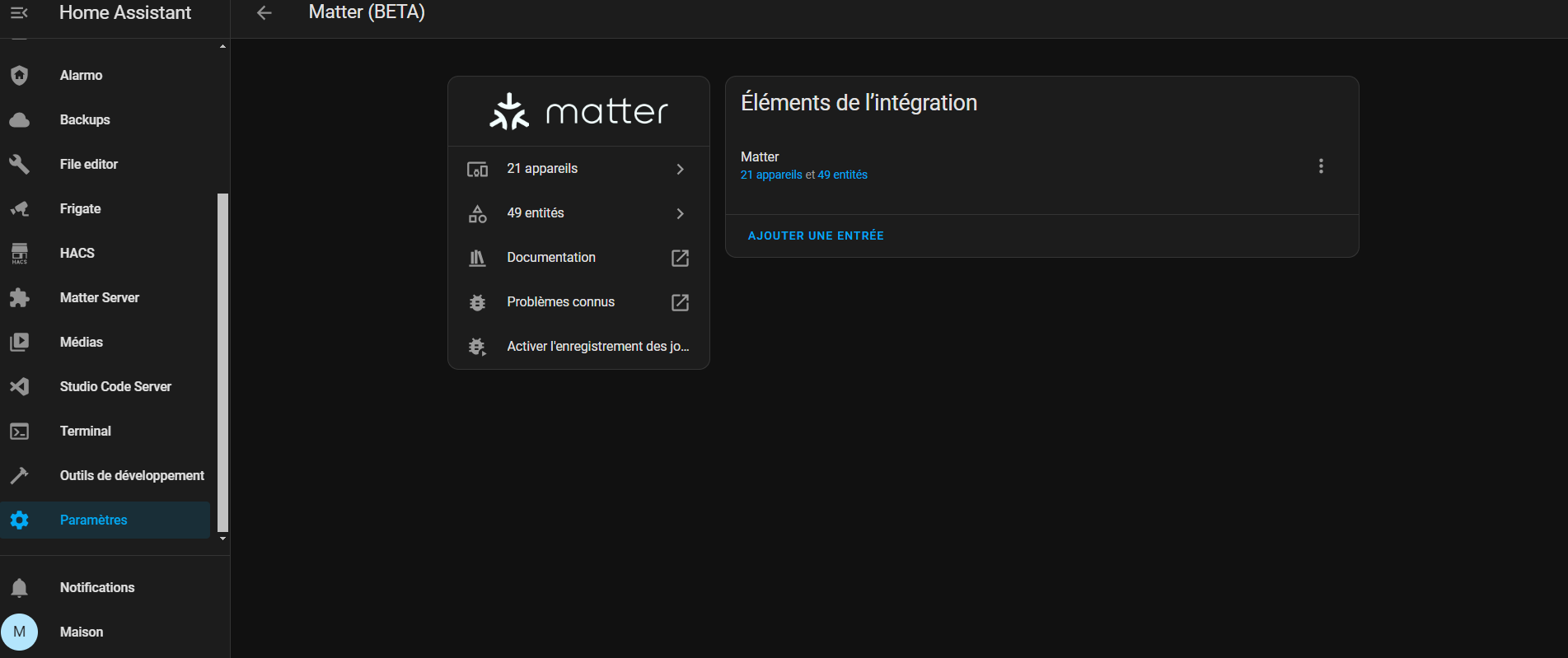Click the Matter entry name in integration list
The image size is (1568, 658).
[x=760, y=156]
